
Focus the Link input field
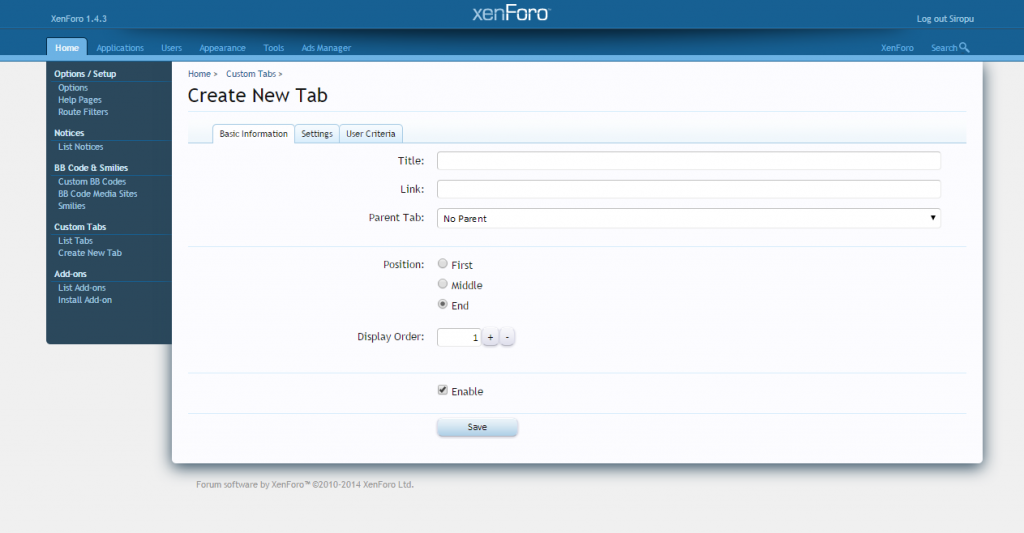[689, 189]
